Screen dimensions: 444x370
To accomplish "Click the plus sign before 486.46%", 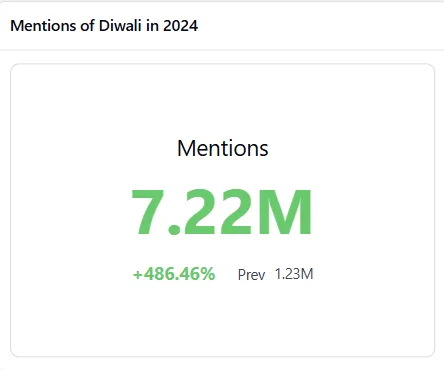I will click(x=138, y=275).
